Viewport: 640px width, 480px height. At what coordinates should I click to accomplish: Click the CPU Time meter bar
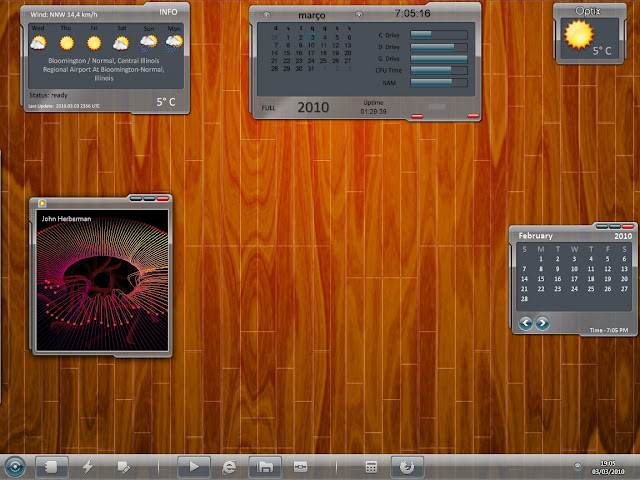(439, 70)
